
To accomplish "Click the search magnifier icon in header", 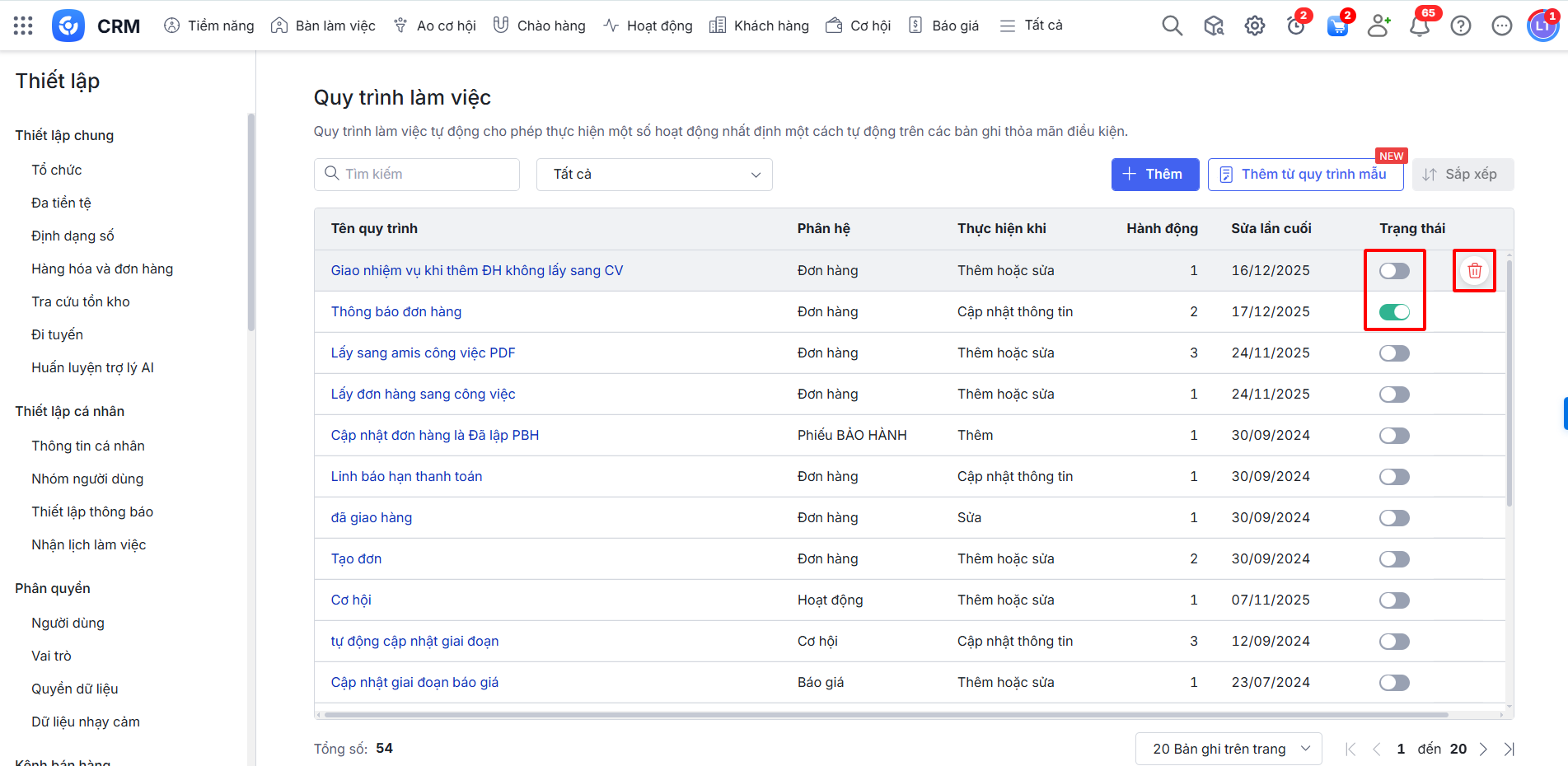I will 1172,26.
